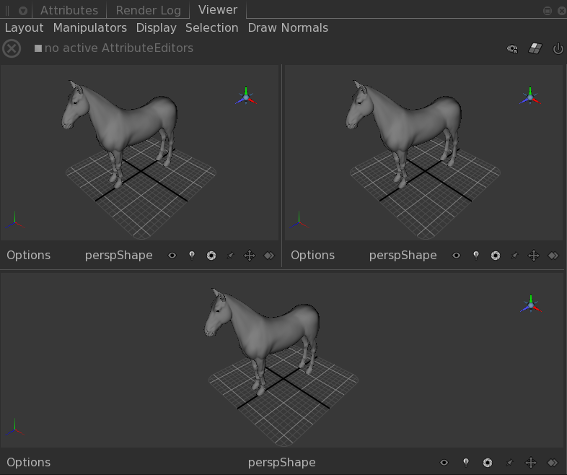Viewport: 567px width, 475px height.
Task: Click the four-arrow move icon in top-right viewport
Action: (x=534, y=256)
